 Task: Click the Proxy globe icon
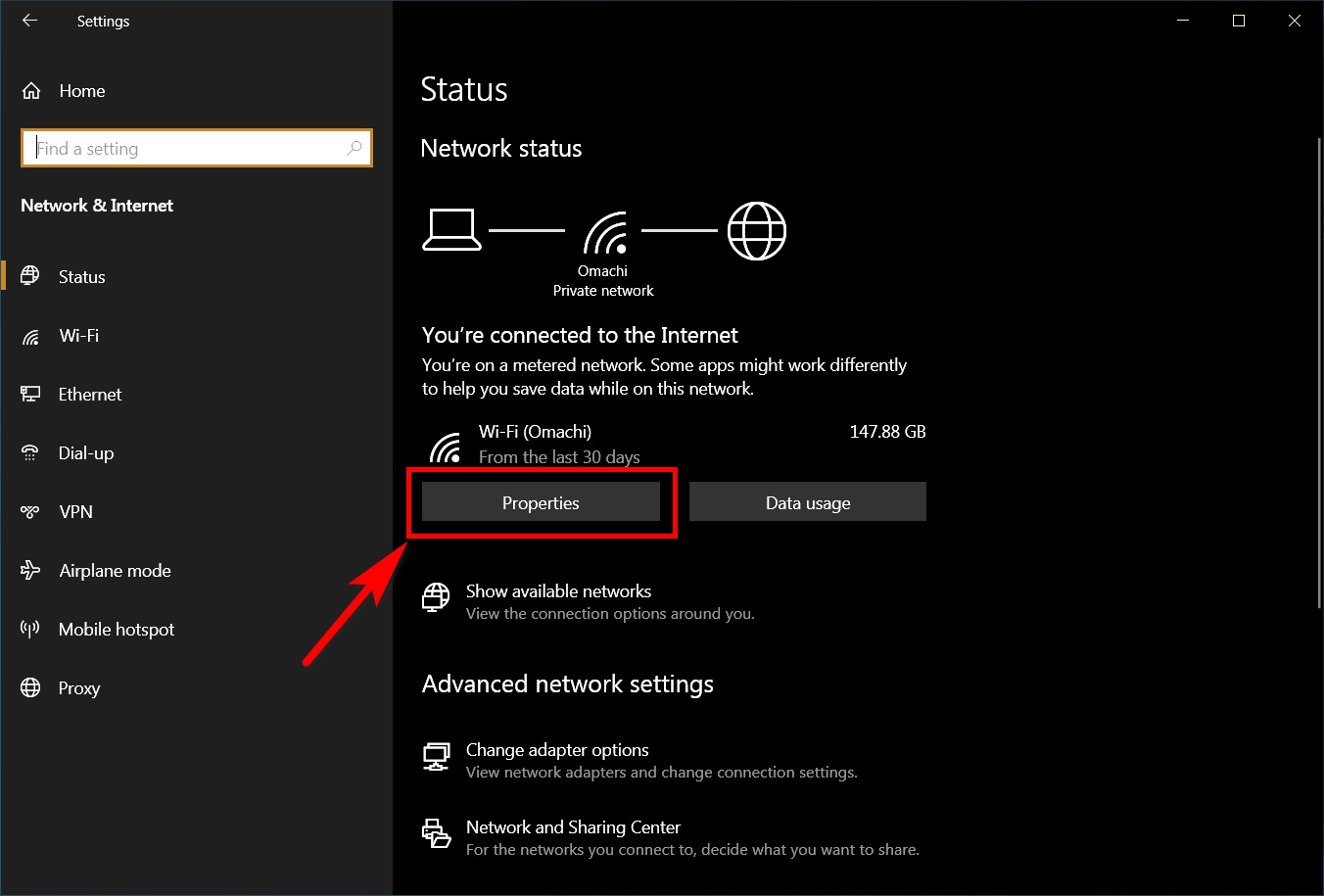tap(30, 687)
